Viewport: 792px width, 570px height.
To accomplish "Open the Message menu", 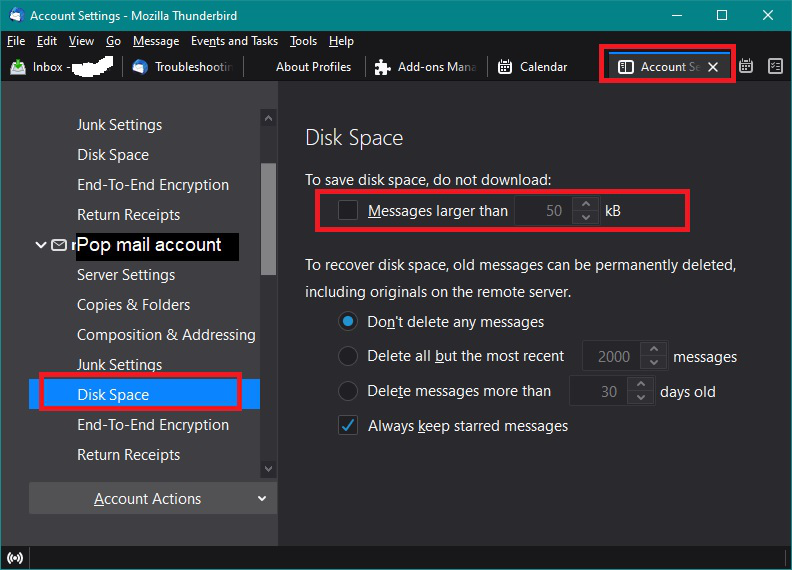I will point(156,41).
